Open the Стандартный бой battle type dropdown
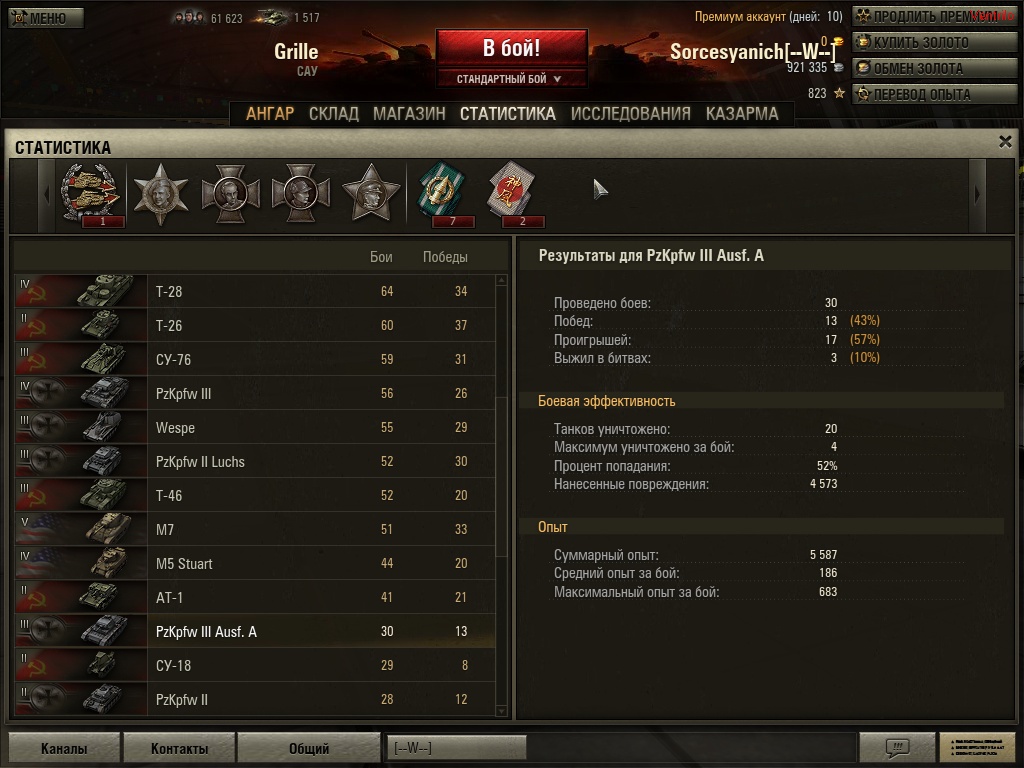 [x=512, y=79]
